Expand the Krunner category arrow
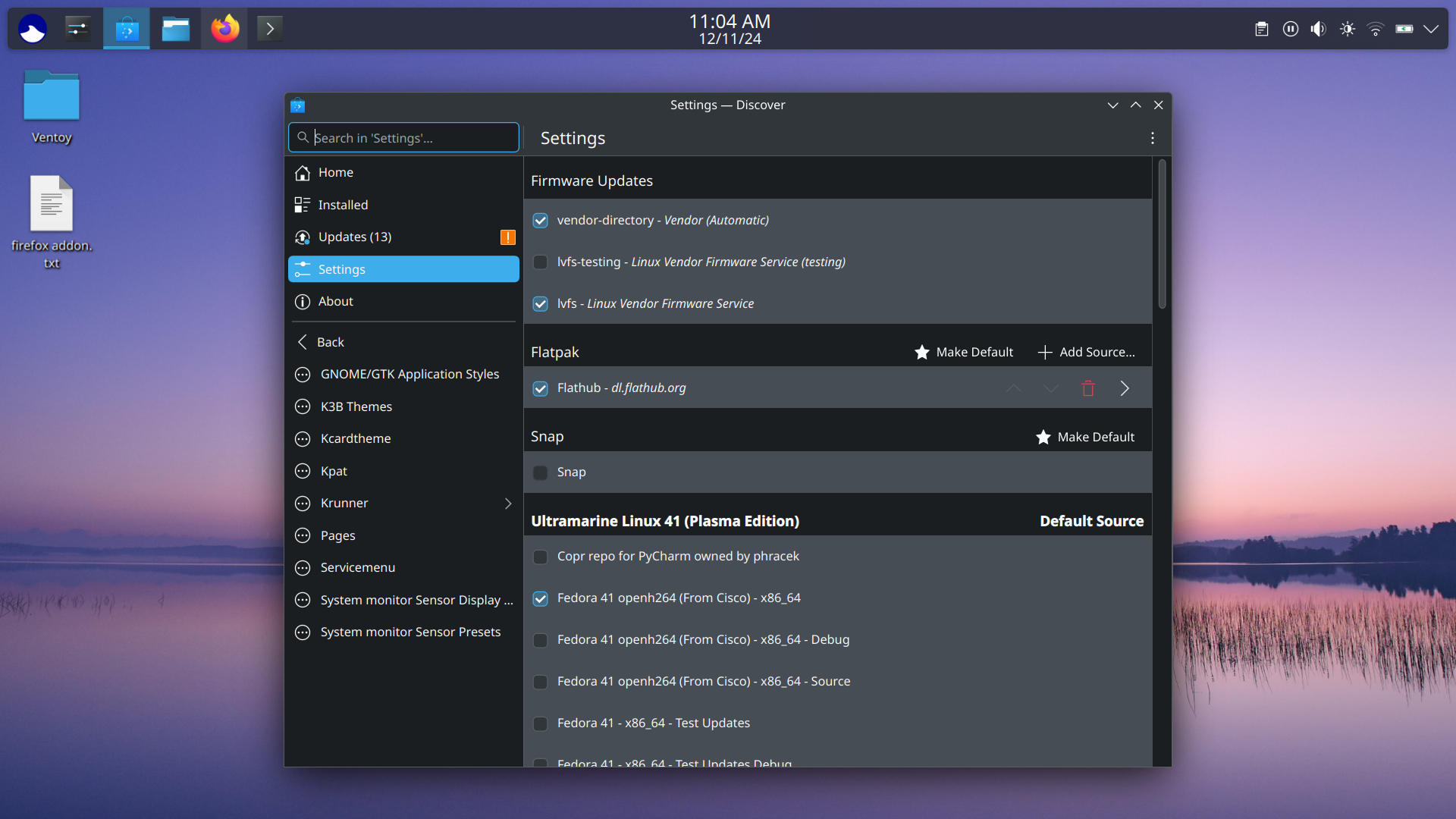This screenshot has width=1456, height=819. coord(508,504)
